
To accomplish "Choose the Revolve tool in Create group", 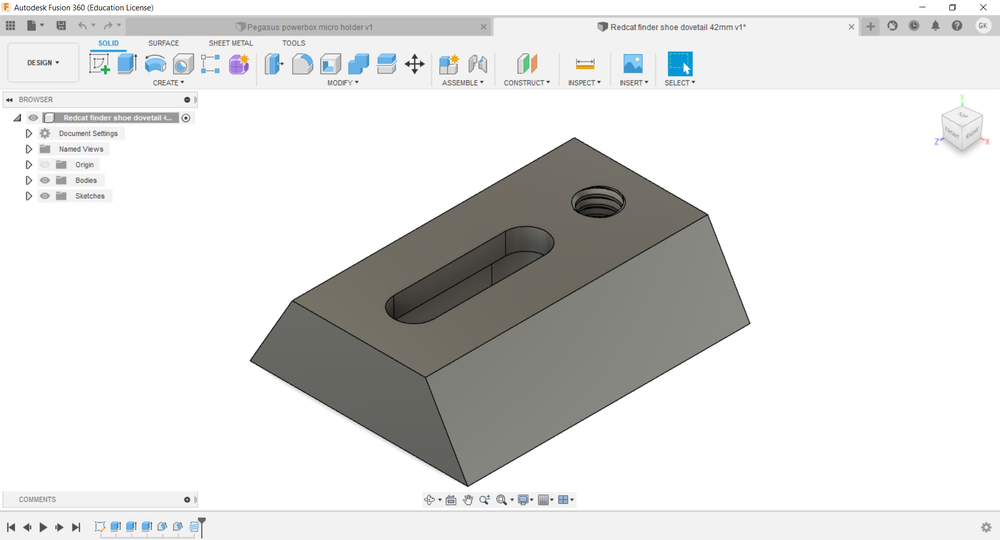I will 155,64.
